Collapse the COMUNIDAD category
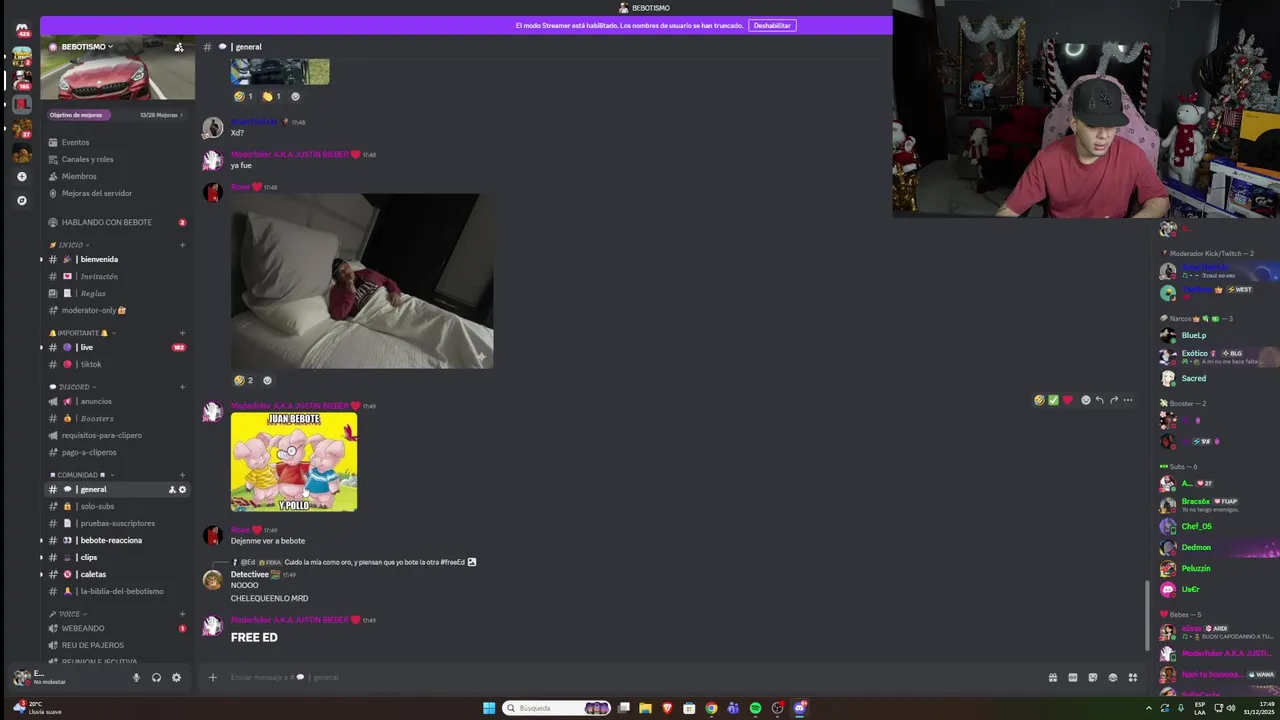This screenshot has height=720, width=1280. tap(82, 475)
